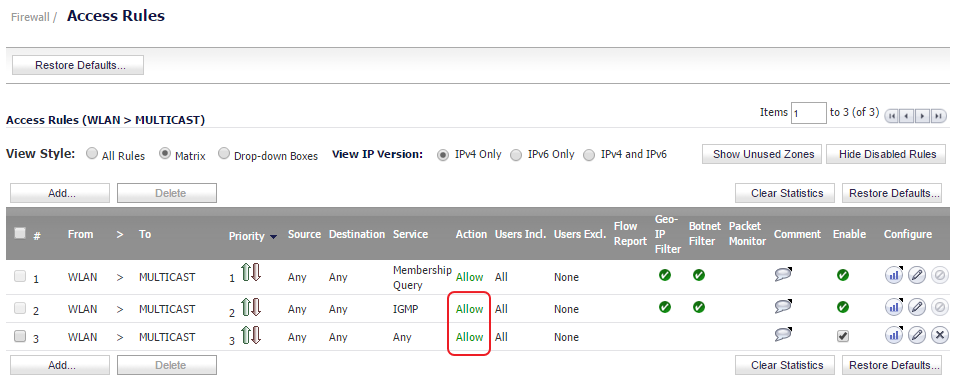Select IPv6 Only version
This screenshot has height=390, width=953.
pyautogui.click(x=516, y=155)
